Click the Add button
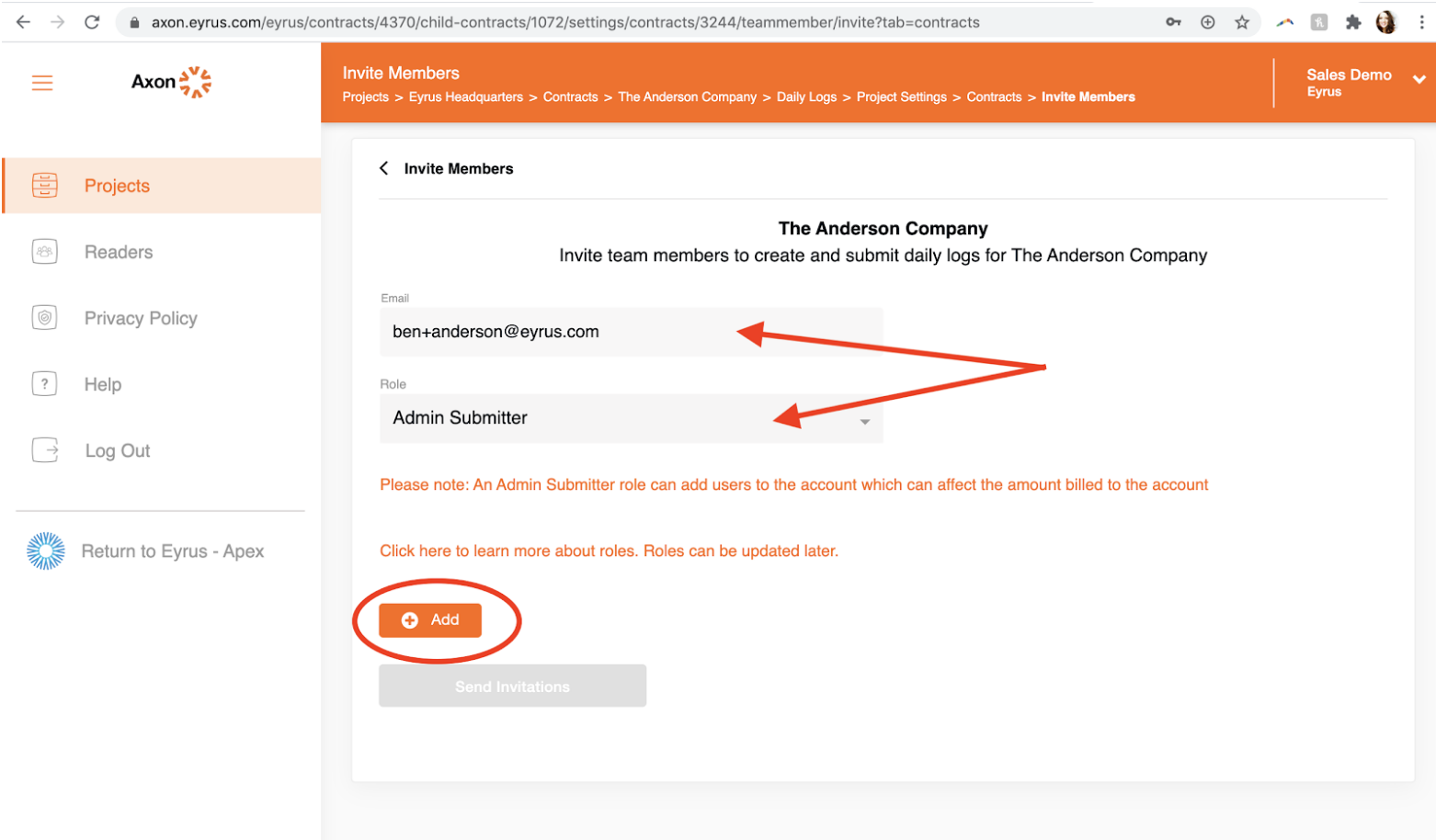Screen dimensions: 1436x840 click(430, 620)
